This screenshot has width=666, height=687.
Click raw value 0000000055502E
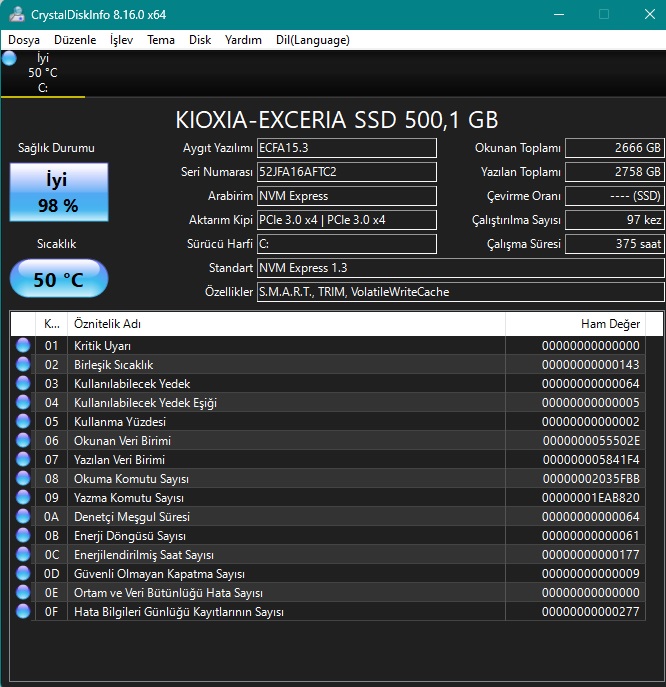click(x=591, y=441)
